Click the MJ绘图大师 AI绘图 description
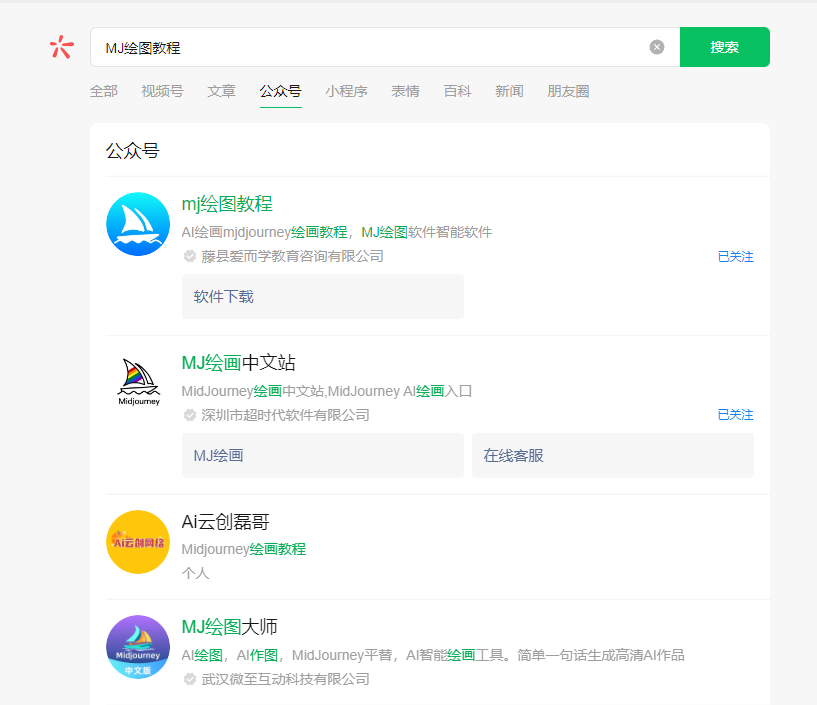Image resolution: width=817 pixels, height=705 pixels. pos(432,655)
